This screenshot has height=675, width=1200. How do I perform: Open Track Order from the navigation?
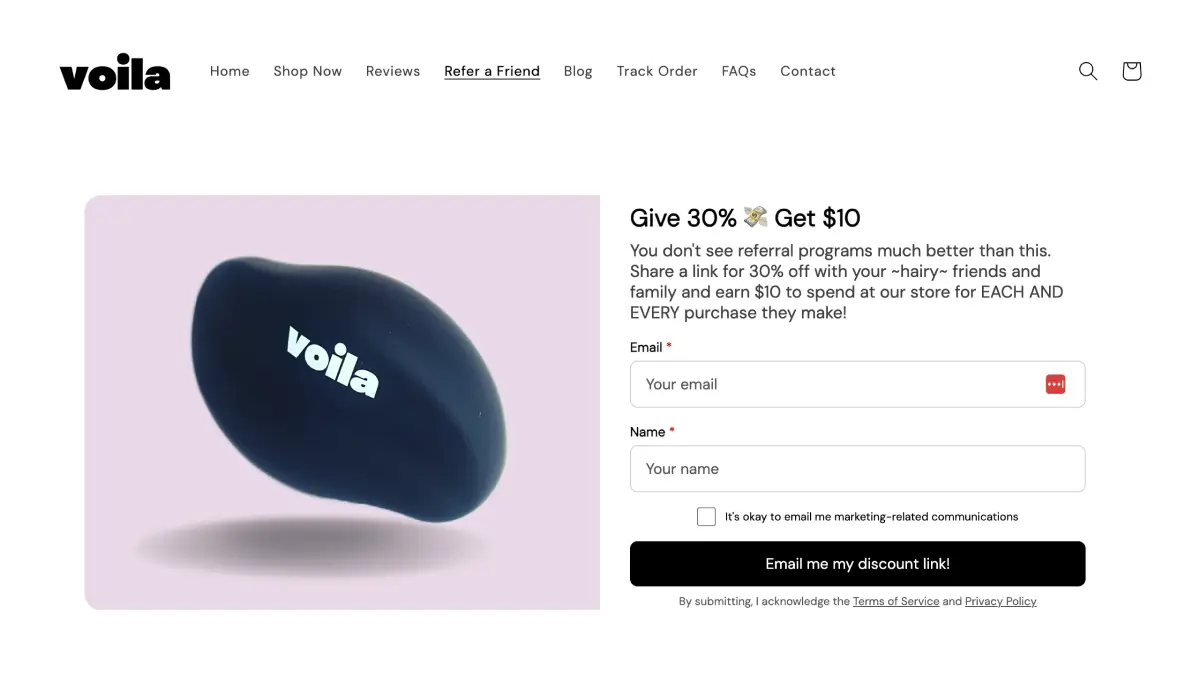tap(657, 71)
